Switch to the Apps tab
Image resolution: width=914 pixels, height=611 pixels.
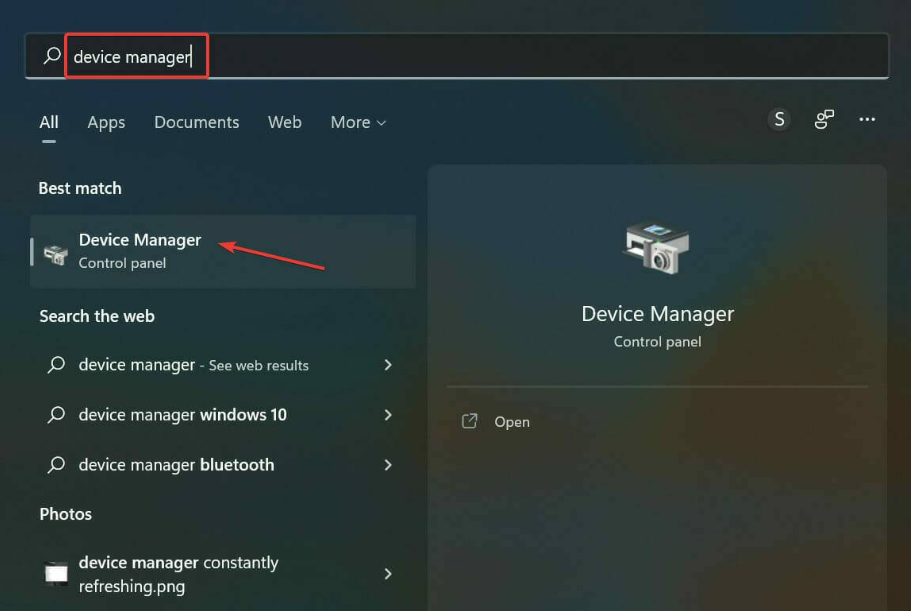coord(106,122)
